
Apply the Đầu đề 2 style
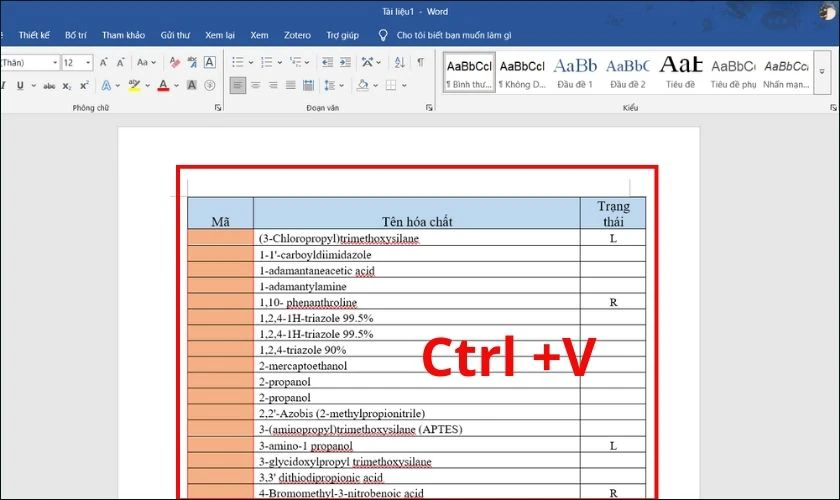(x=628, y=72)
